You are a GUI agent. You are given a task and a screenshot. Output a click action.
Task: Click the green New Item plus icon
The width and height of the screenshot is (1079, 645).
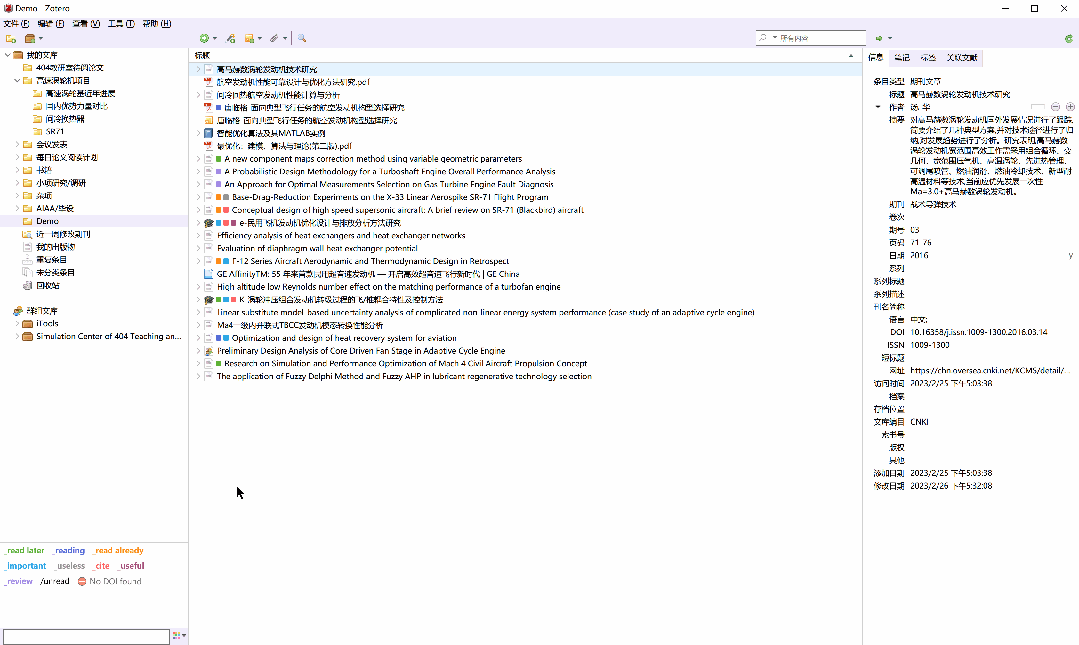coord(204,39)
